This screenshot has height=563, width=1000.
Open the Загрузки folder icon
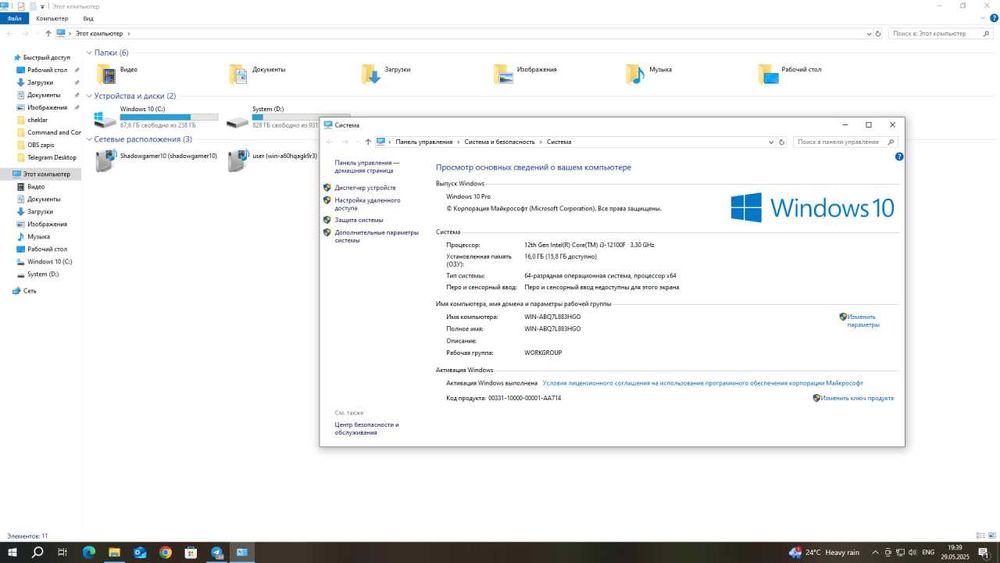pos(371,75)
